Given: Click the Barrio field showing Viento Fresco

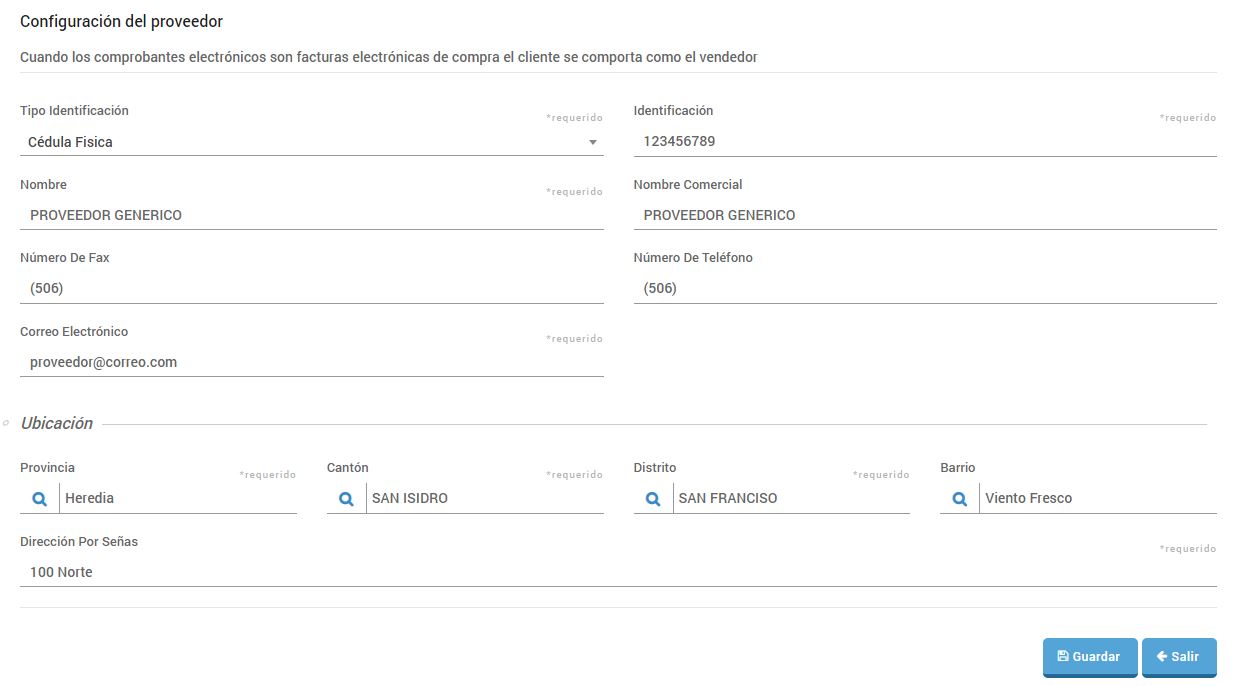Looking at the screenshot, I should 1097,498.
